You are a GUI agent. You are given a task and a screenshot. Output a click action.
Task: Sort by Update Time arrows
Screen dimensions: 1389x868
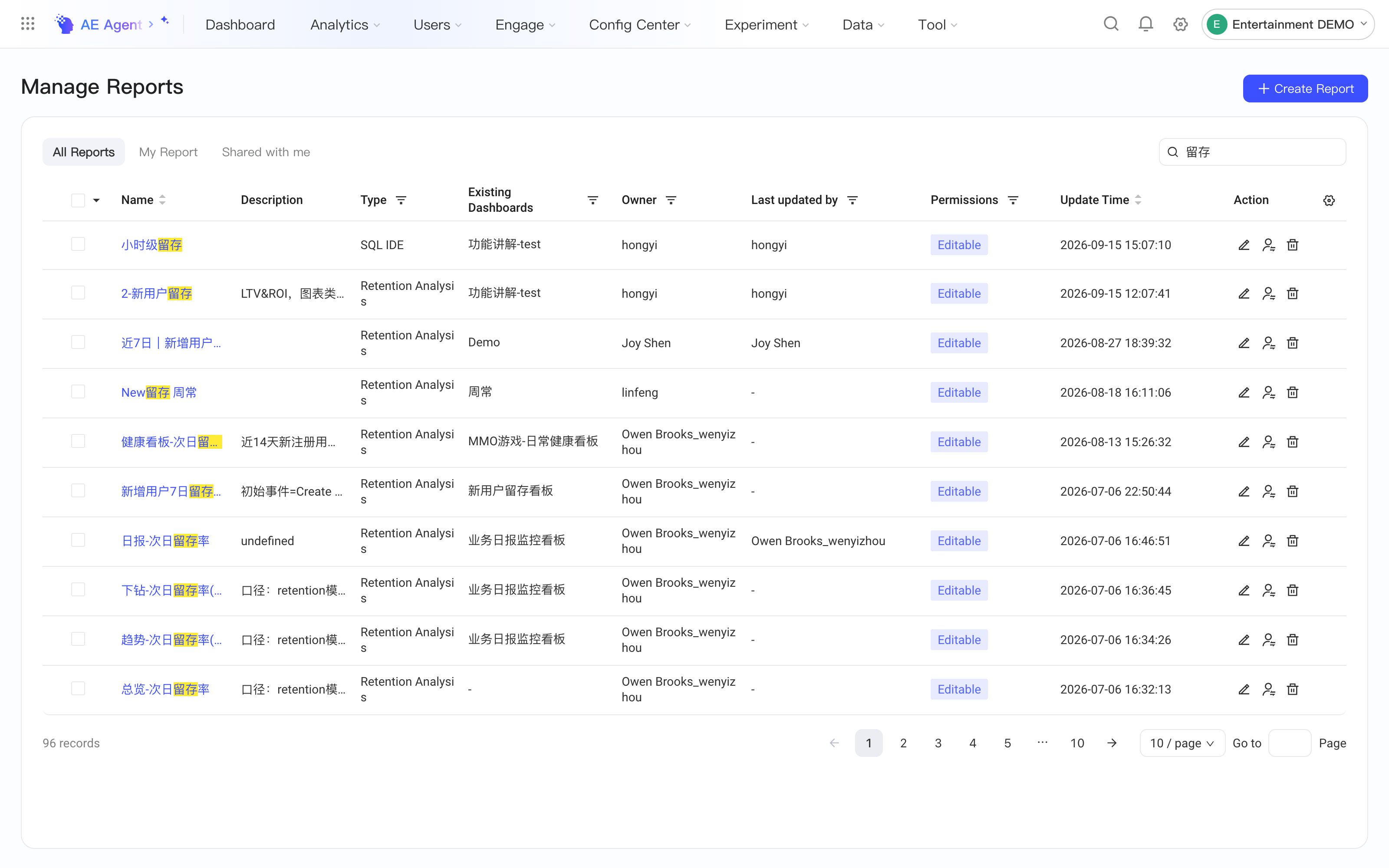click(1138, 201)
